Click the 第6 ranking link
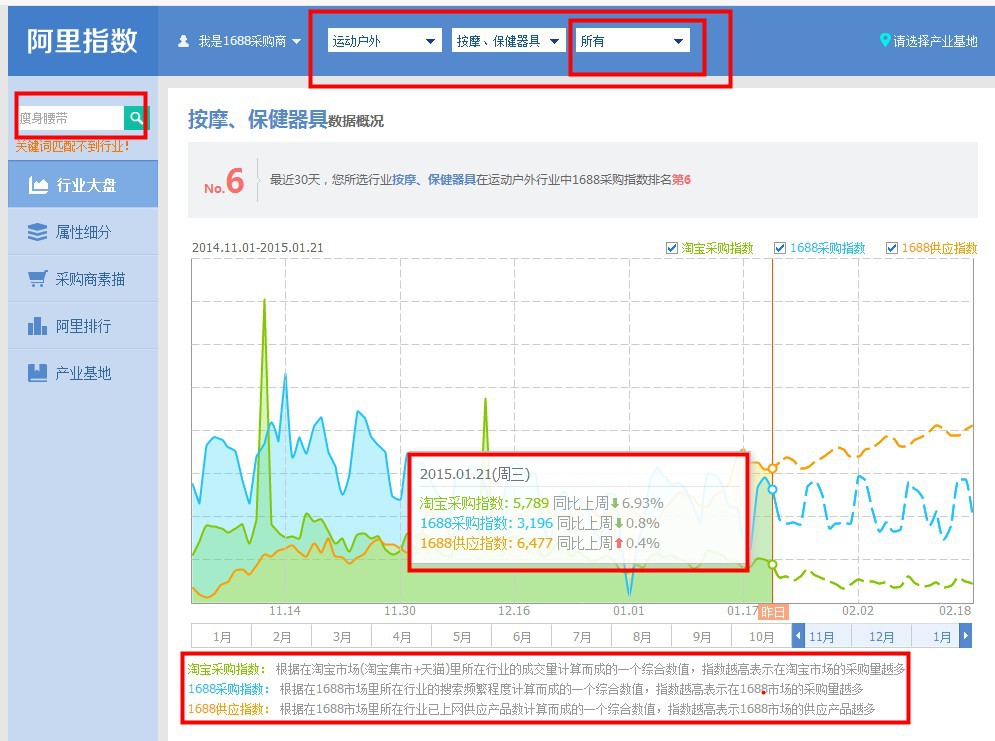 coord(682,180)
